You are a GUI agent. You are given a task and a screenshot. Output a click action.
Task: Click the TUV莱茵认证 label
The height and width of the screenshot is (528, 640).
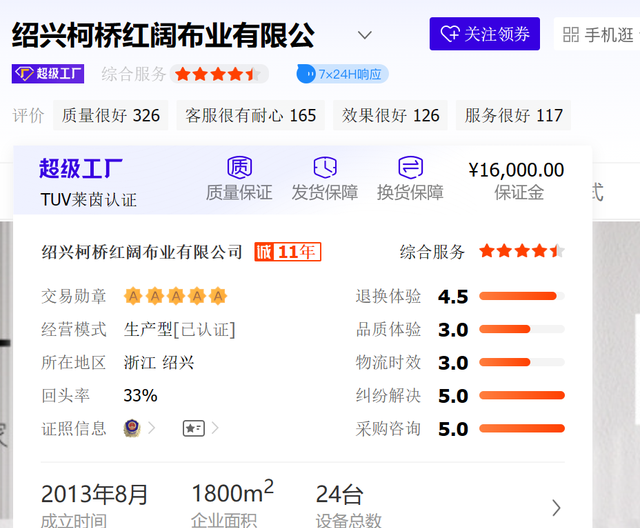coord(89,200)
